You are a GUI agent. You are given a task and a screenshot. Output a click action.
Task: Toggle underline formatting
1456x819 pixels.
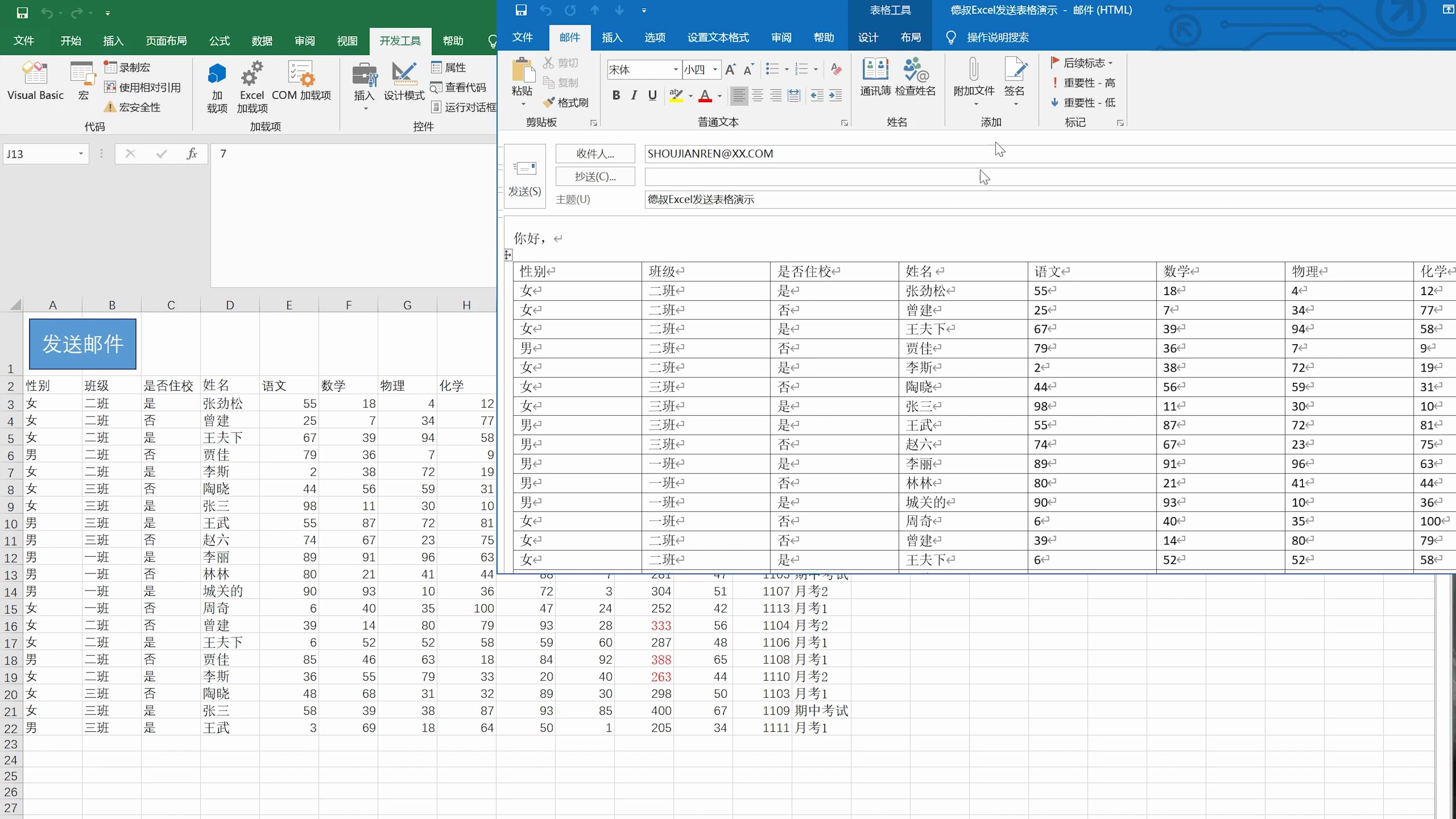(x=652, y=95)
